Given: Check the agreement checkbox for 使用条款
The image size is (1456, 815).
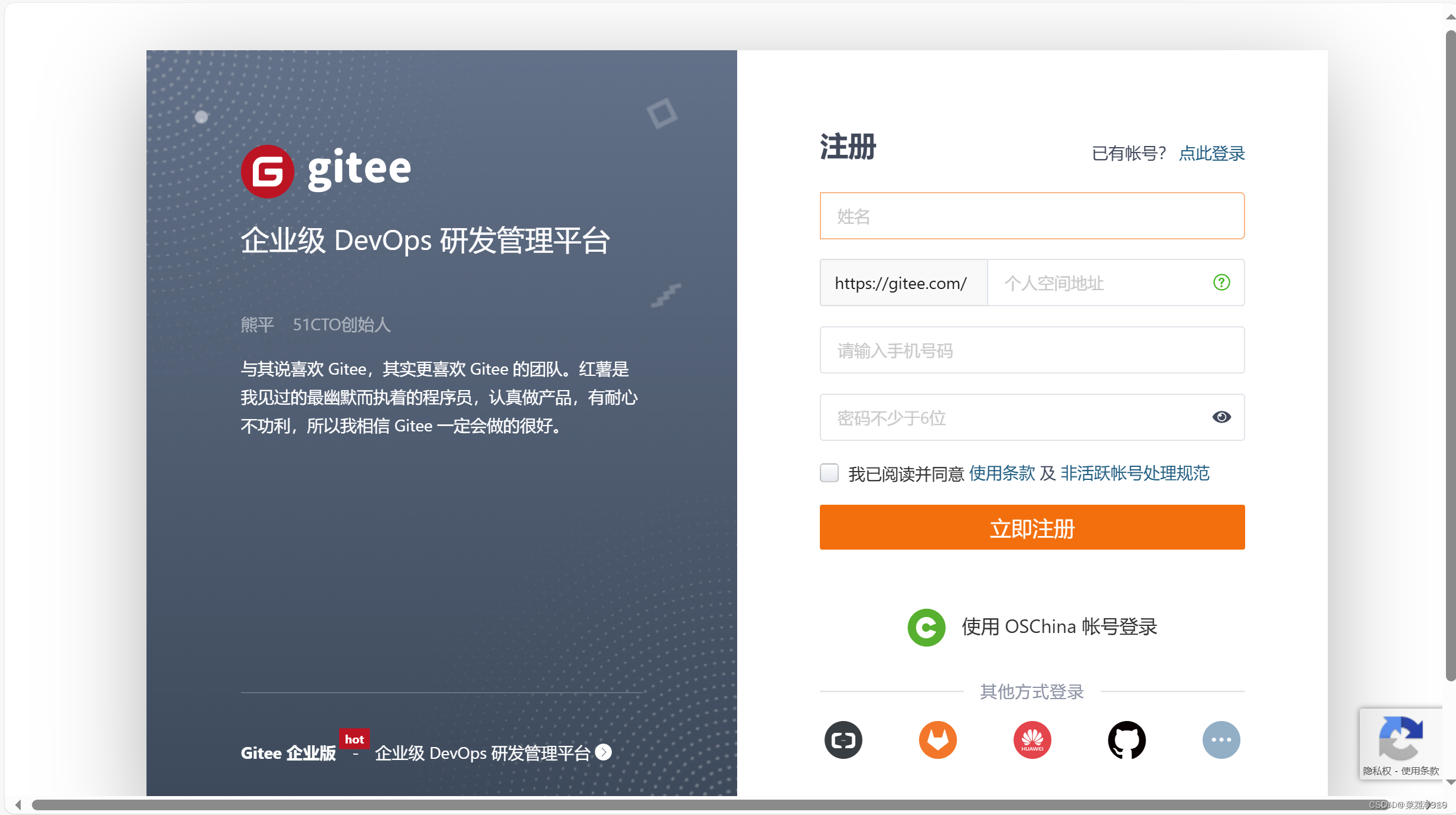Looking at the screenshot, I should point(829,473).
